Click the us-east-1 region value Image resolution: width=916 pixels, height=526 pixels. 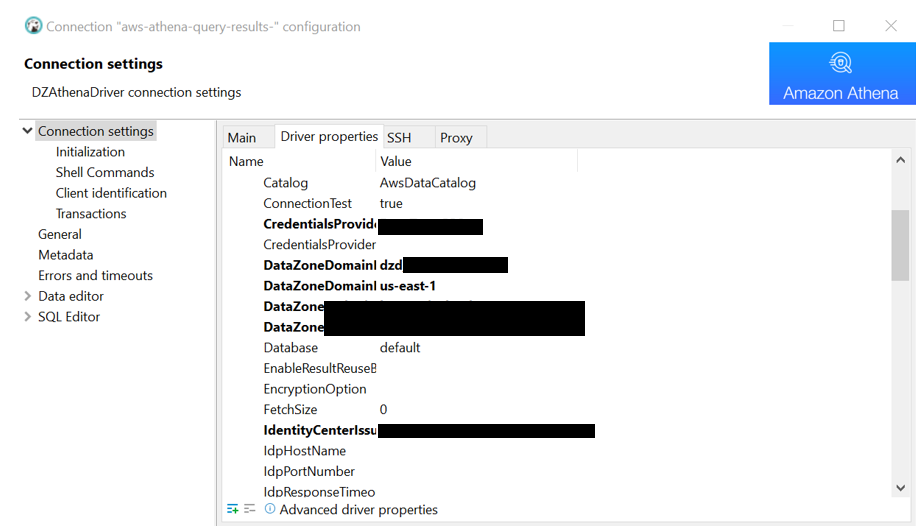[407, 286]
